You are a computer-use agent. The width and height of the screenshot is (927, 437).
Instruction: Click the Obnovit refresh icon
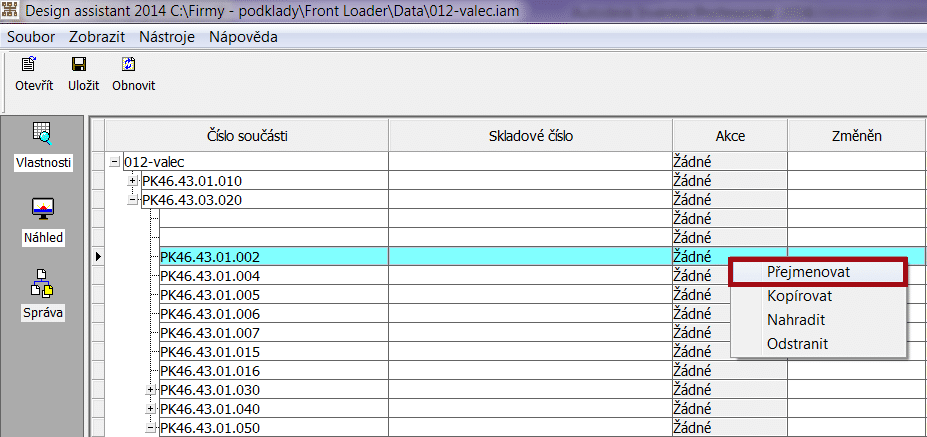click(x=128, y=64)
